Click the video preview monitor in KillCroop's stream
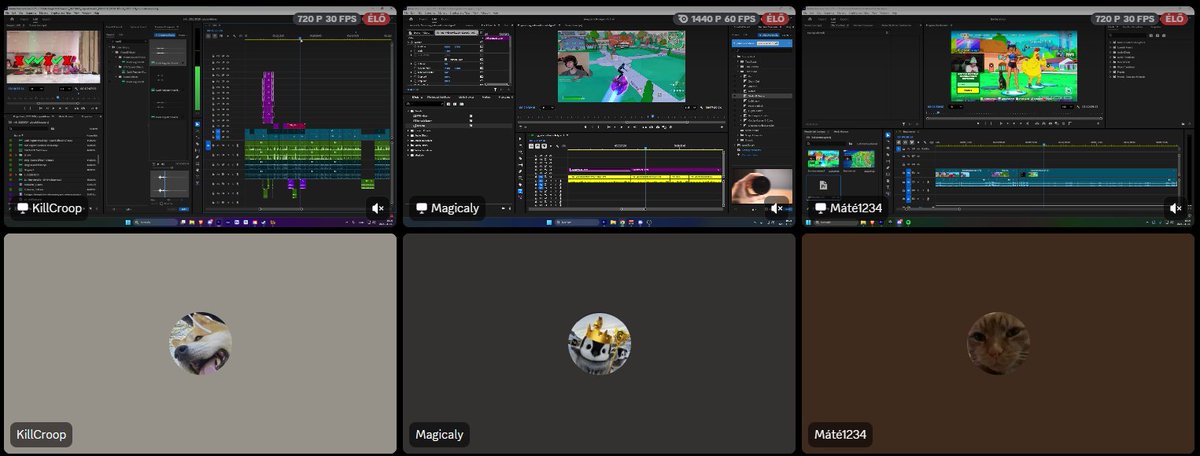1200x456 pixels. coord(53,57)
